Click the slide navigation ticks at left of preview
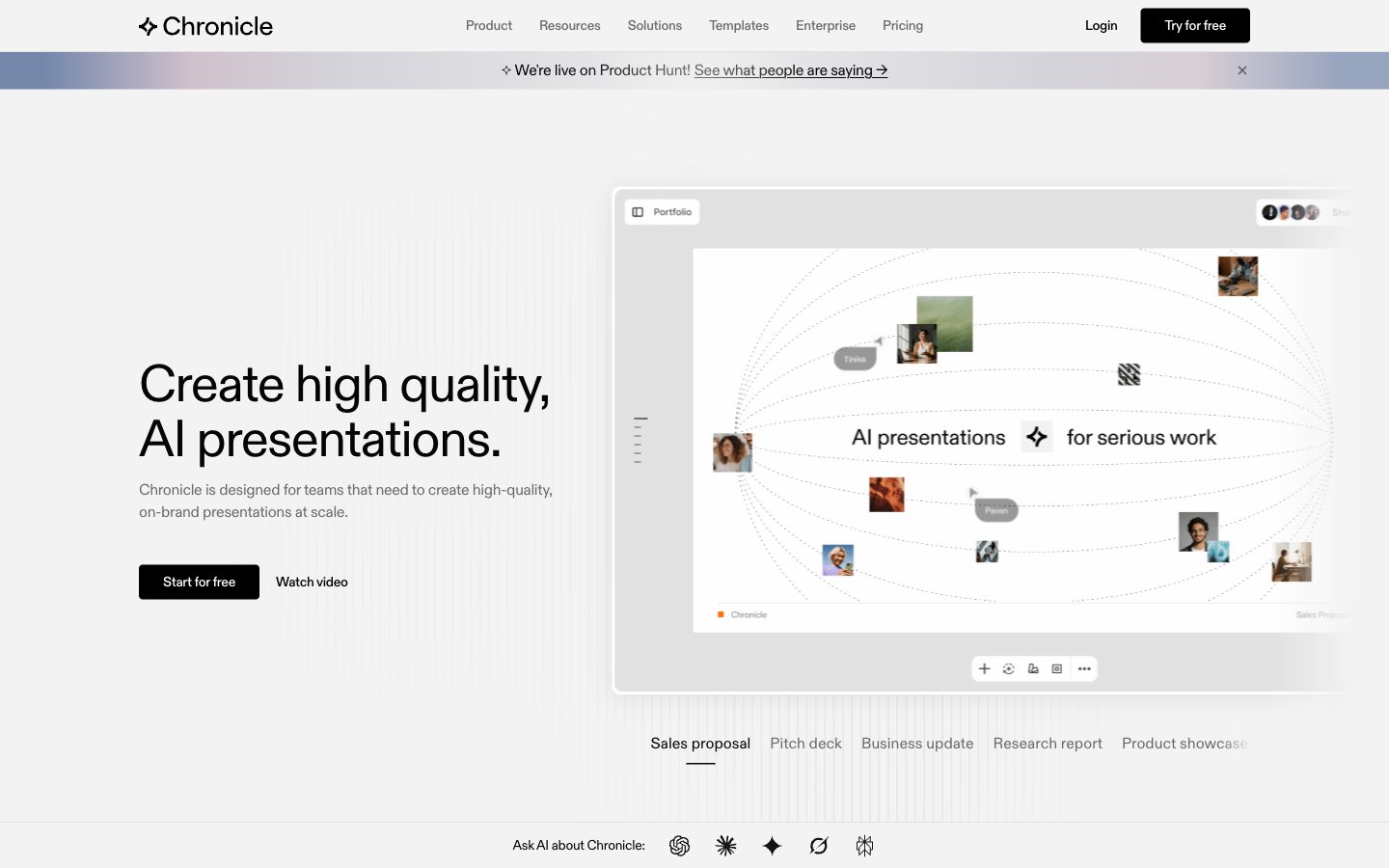Screen dimensions: 1389x868 pos(640,441)
